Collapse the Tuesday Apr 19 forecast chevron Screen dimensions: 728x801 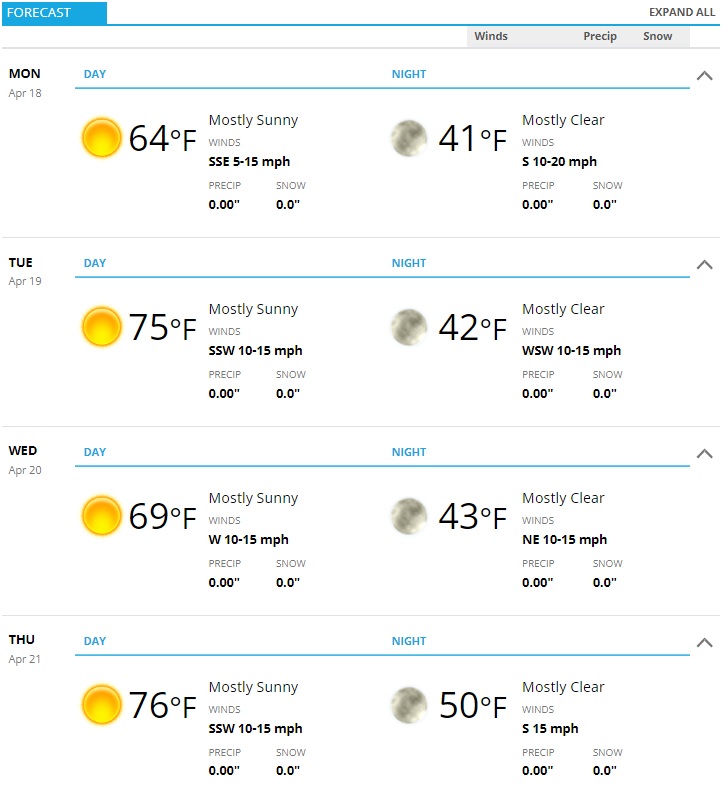tap(704, 265)
